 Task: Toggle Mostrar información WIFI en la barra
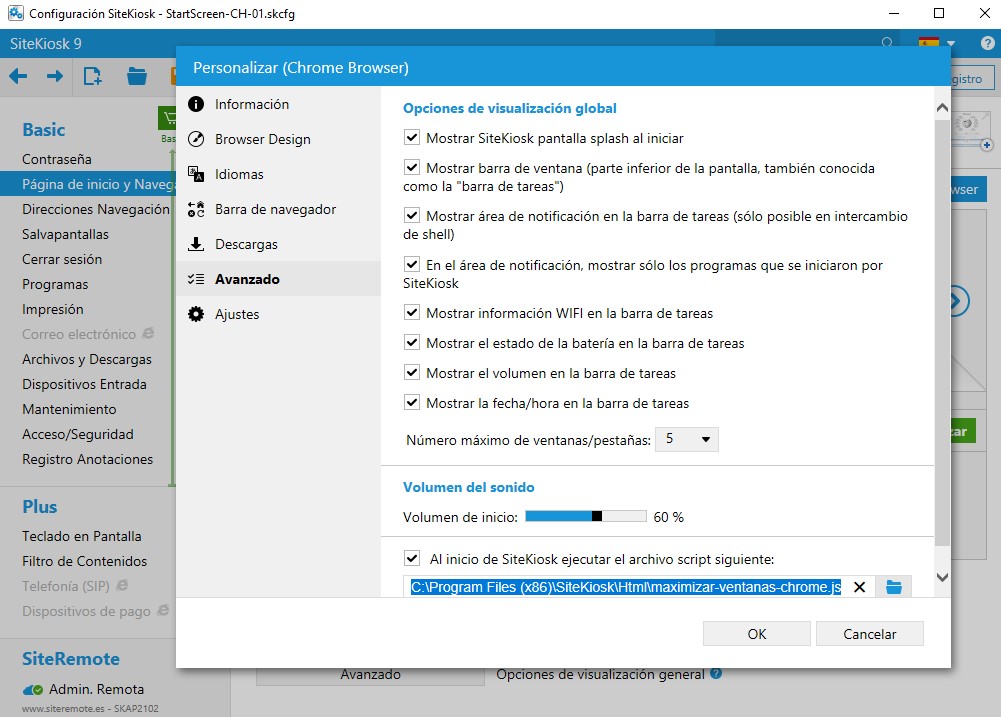tap(412, 313)
